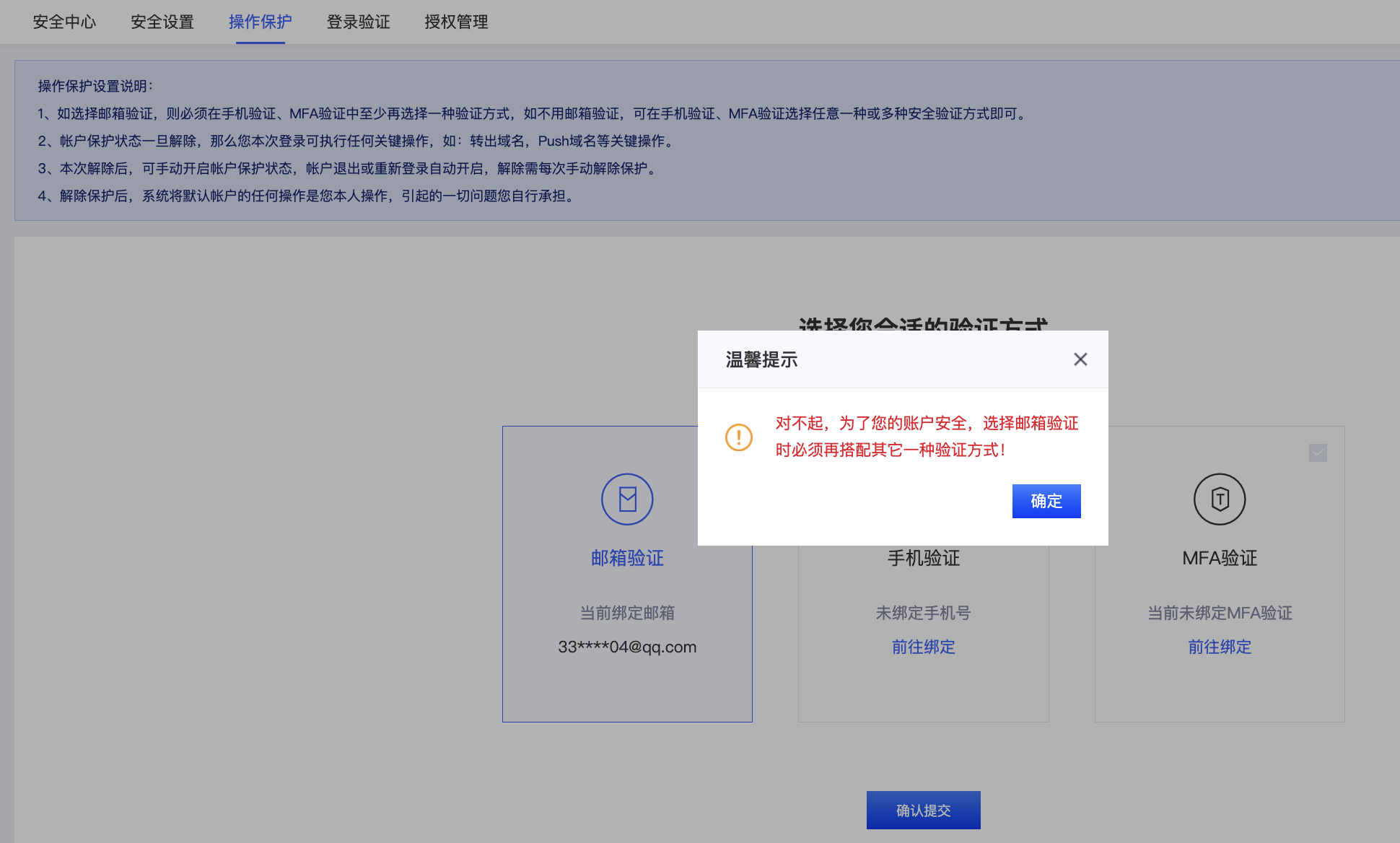Open the 授权管理 tab
Image resolution: width=1400 pixels, height=843 pixels.
(x=456, y=22)
